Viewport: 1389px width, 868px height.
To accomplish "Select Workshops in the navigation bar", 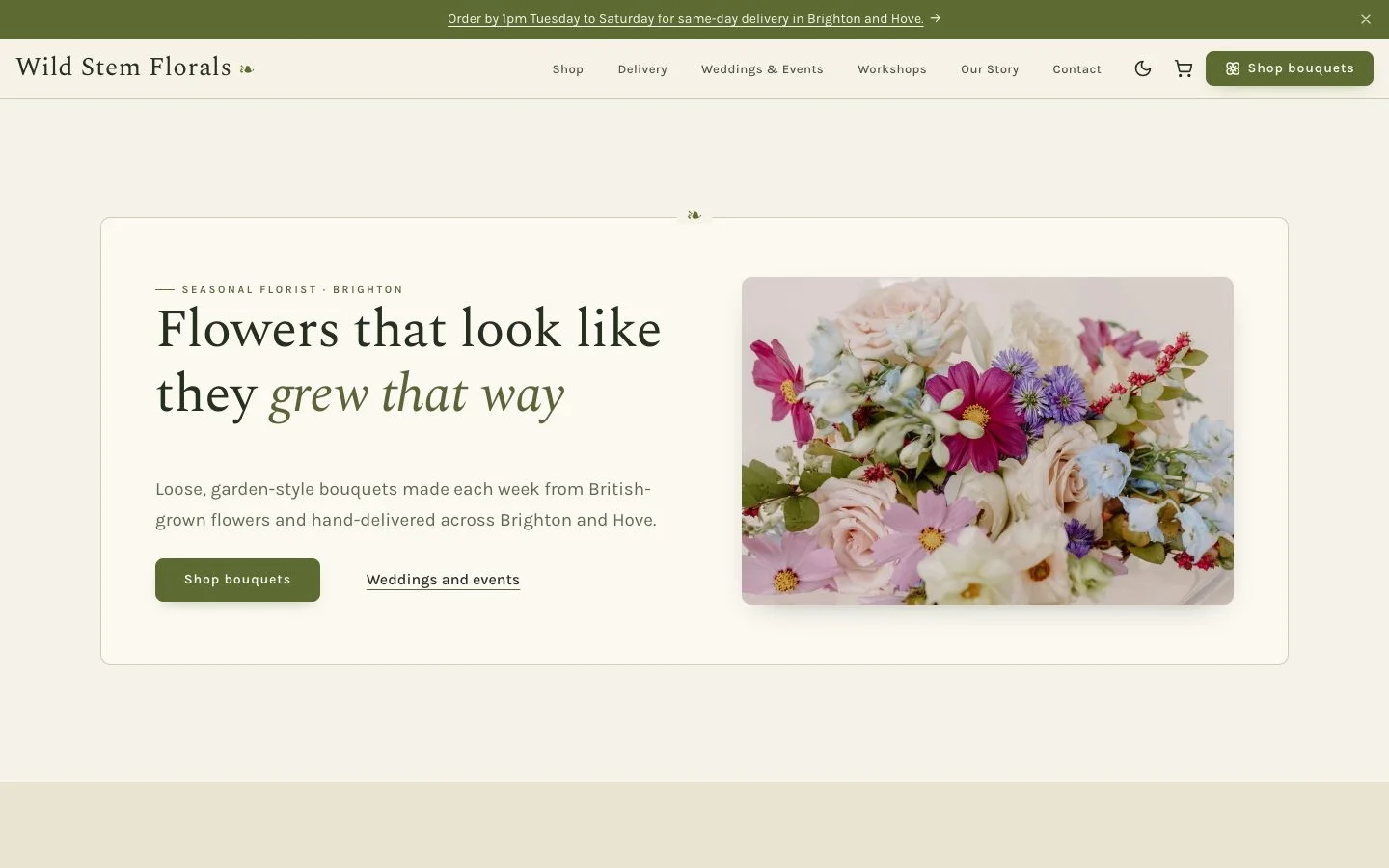I will pos(892,69).
